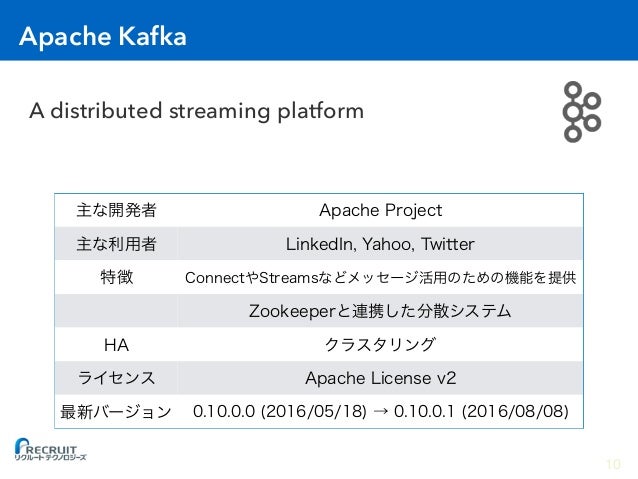This screenshot has height=479, width=638.
Task: Click the "LinkedIn, Yahoo, Twitter" cell
Action: point(380,243)
